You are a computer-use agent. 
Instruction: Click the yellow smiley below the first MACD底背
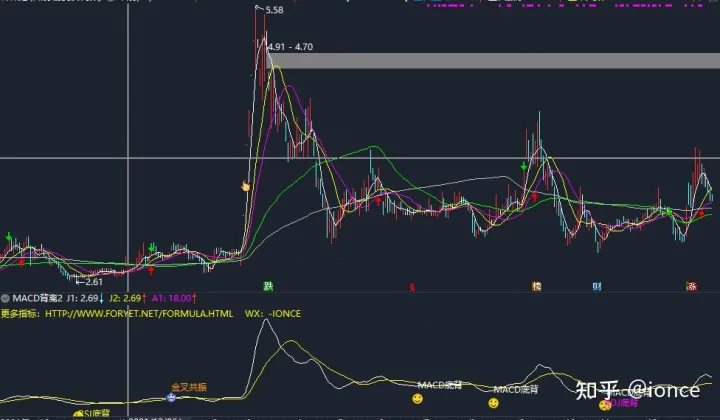(418, 399)
